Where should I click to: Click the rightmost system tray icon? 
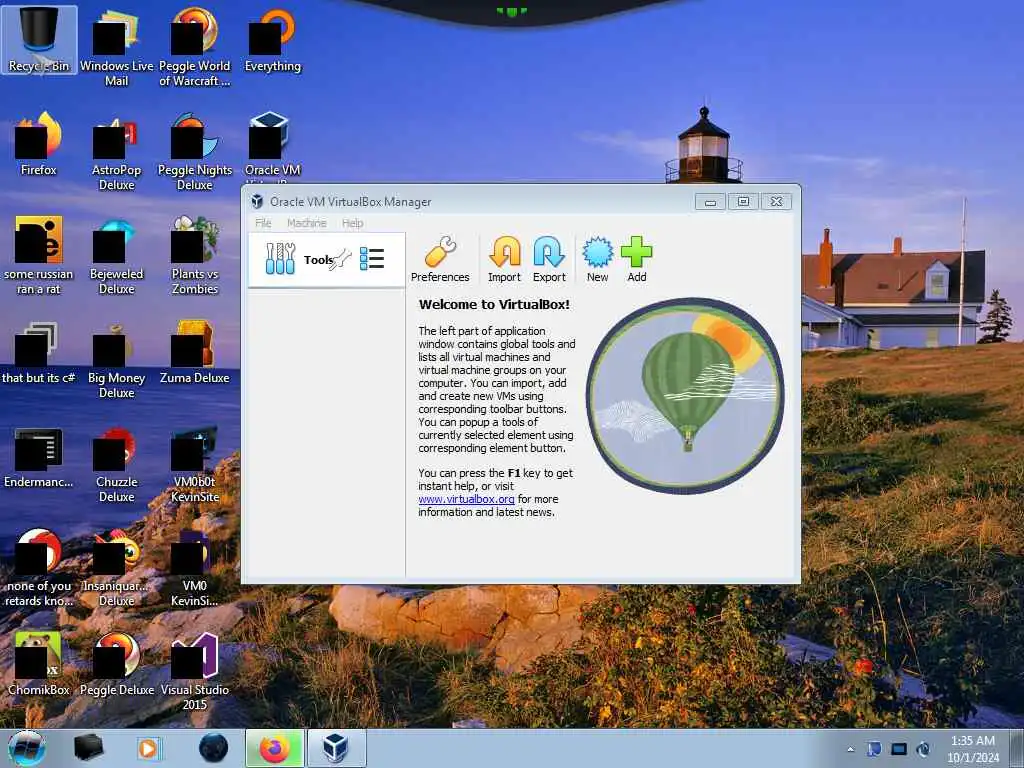pos(923,749)
